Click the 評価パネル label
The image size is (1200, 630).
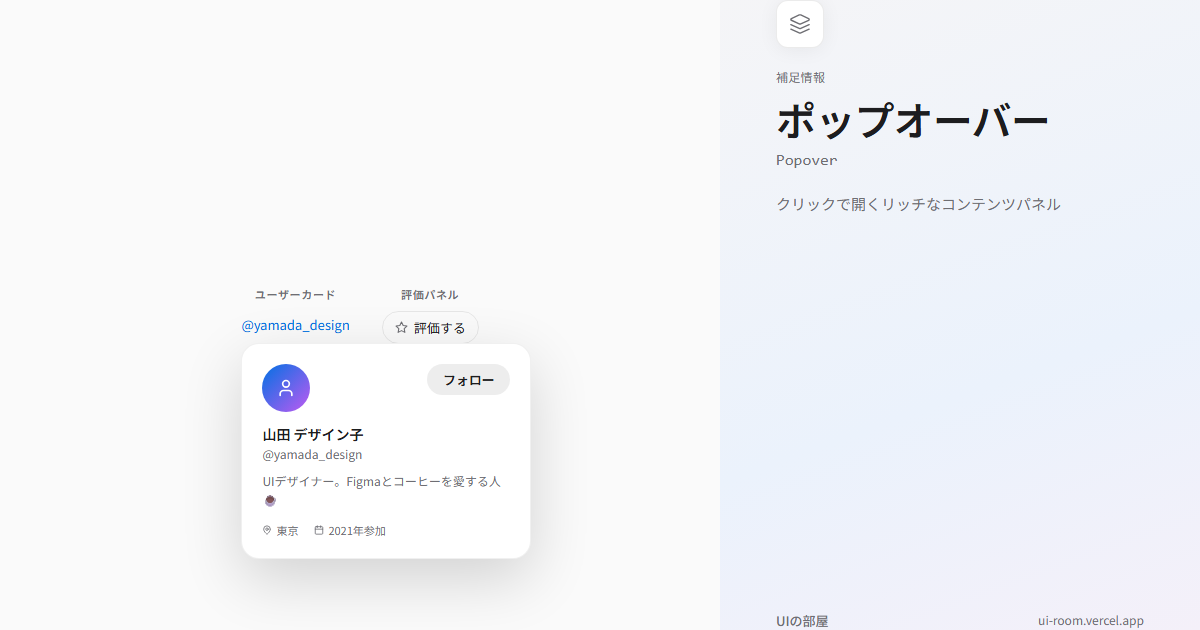pos(430,295)
